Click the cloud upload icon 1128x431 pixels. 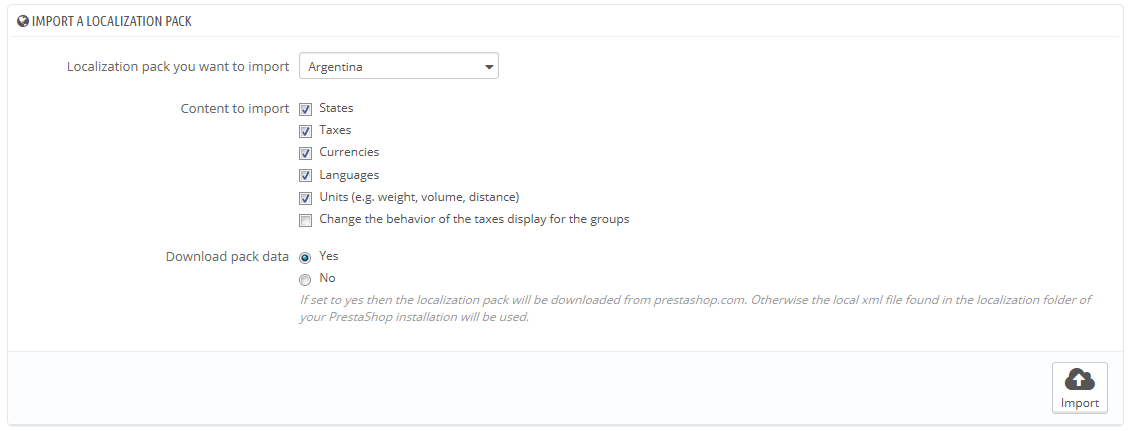click(x=1079, y=379)
